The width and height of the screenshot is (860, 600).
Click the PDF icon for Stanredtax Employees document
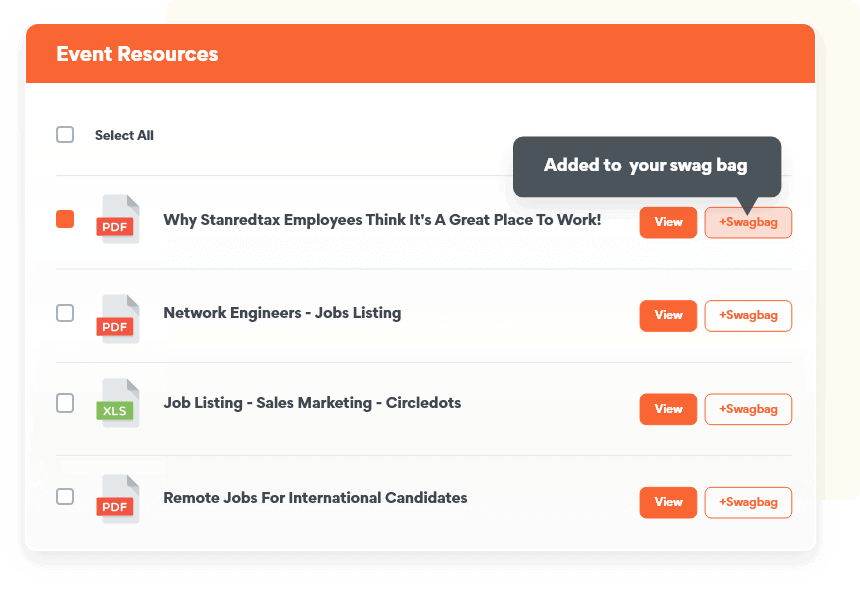(x=119, y=220)
